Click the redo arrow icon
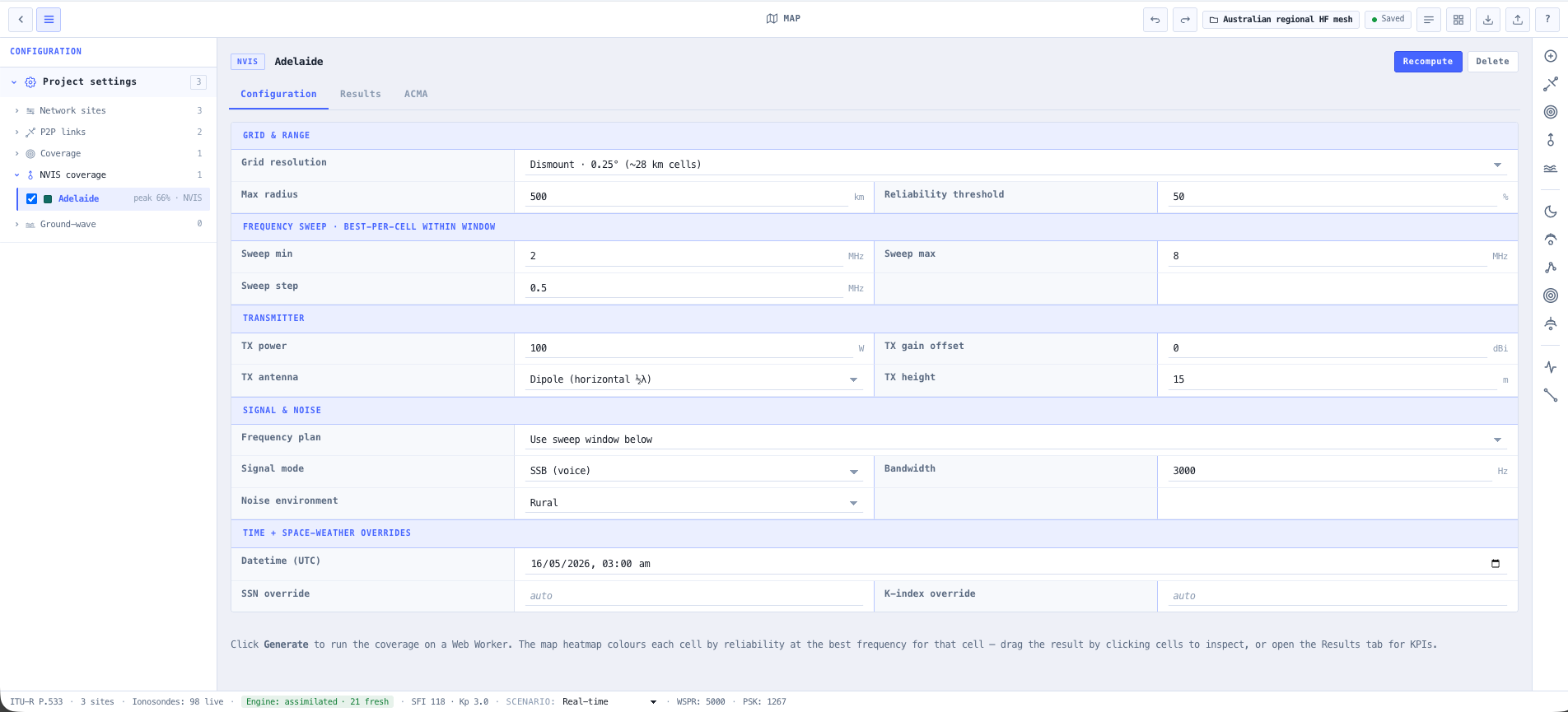This screenshot has height=712, width=1568. [1185, 20]
